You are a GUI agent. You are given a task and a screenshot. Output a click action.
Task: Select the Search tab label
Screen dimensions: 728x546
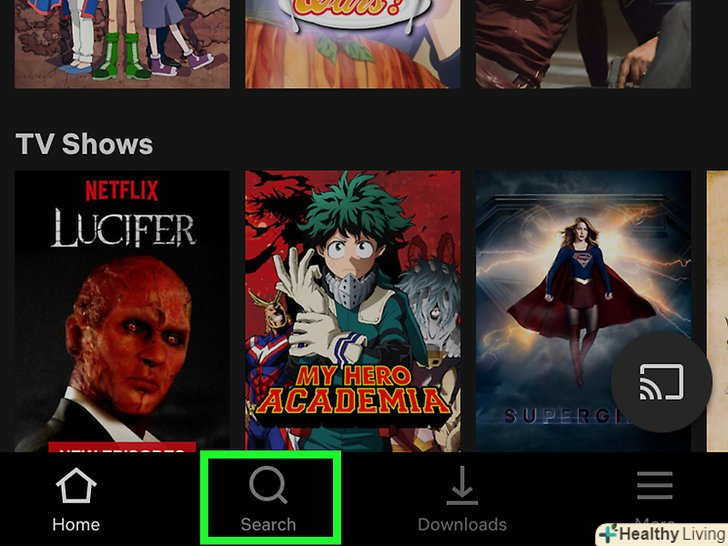(x=268, y=525)
